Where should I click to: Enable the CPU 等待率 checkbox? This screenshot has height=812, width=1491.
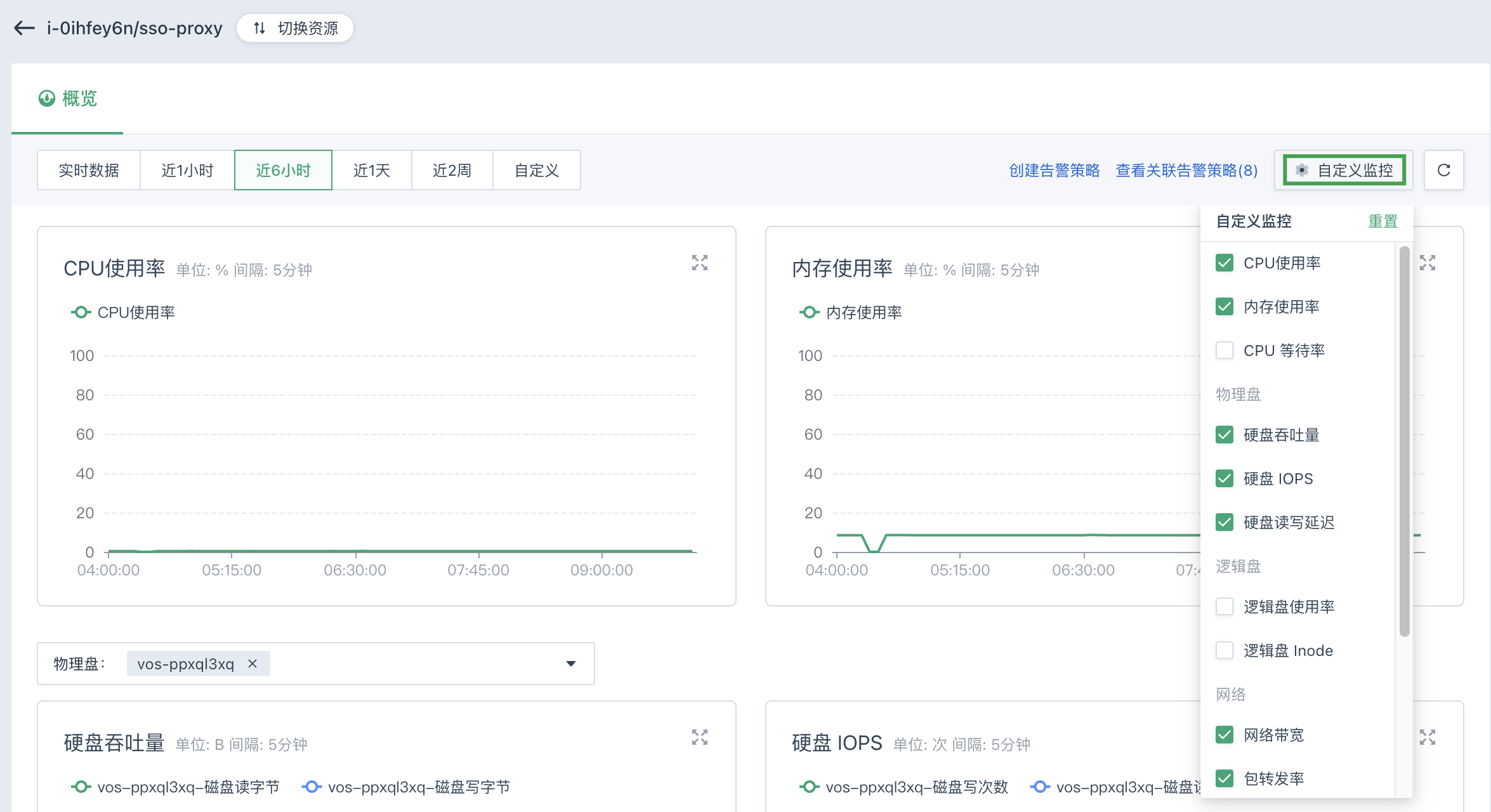coord(1225,350)
